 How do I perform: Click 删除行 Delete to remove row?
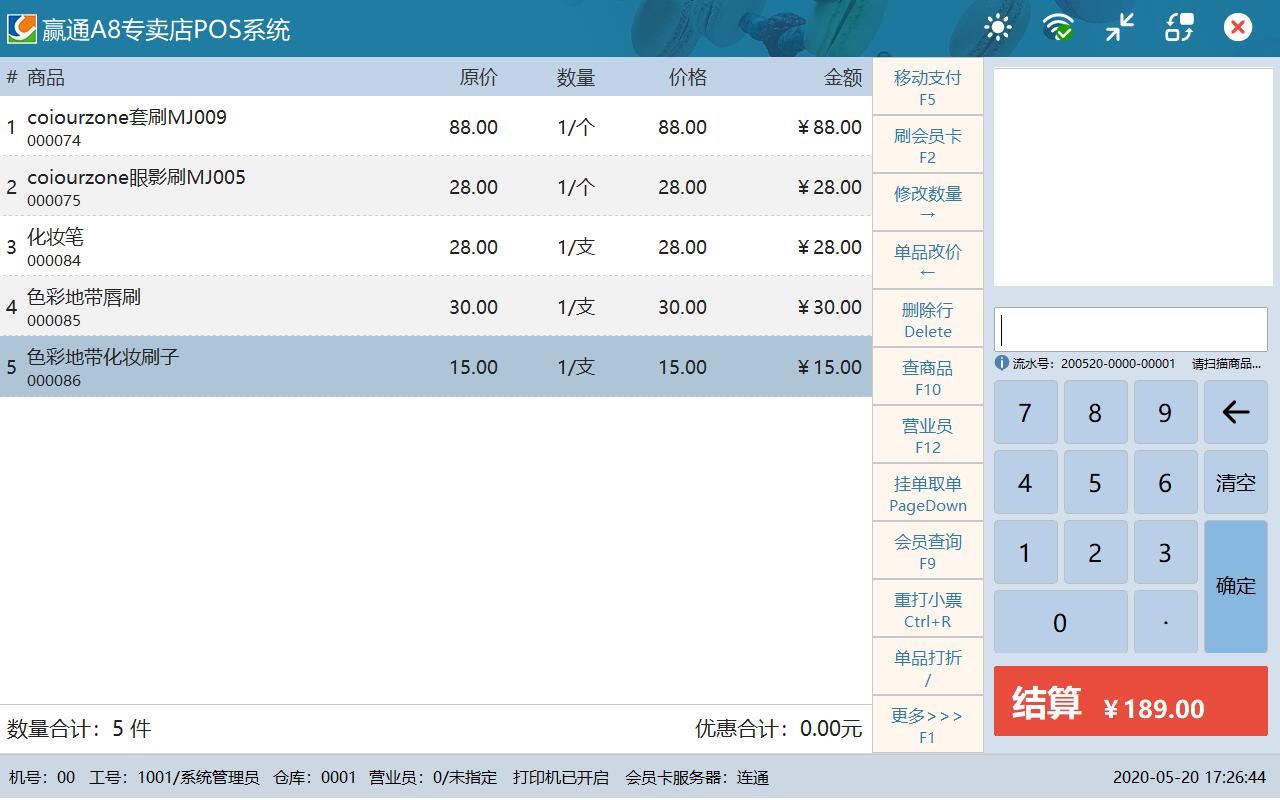click(927, 319)
